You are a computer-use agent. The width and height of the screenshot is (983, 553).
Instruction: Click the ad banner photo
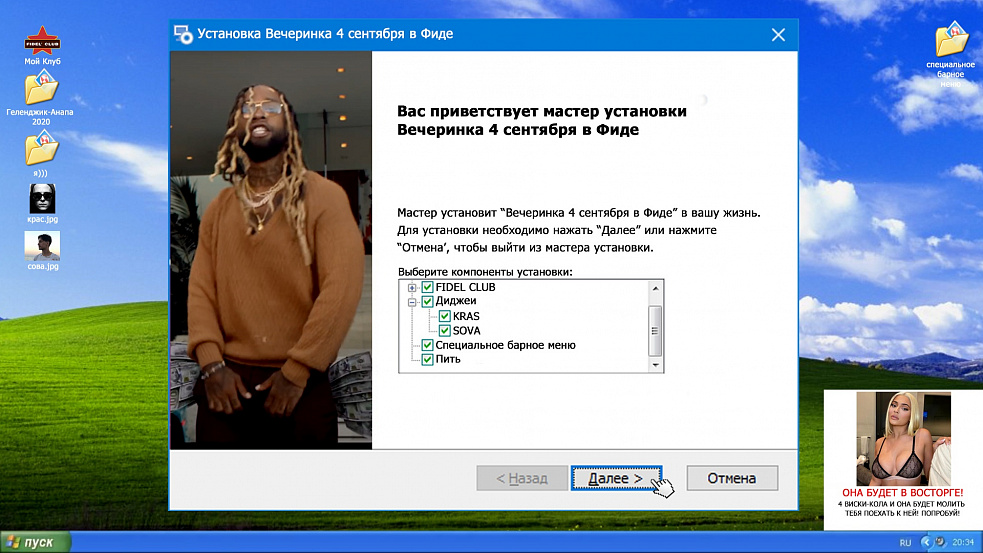[903, 439]
